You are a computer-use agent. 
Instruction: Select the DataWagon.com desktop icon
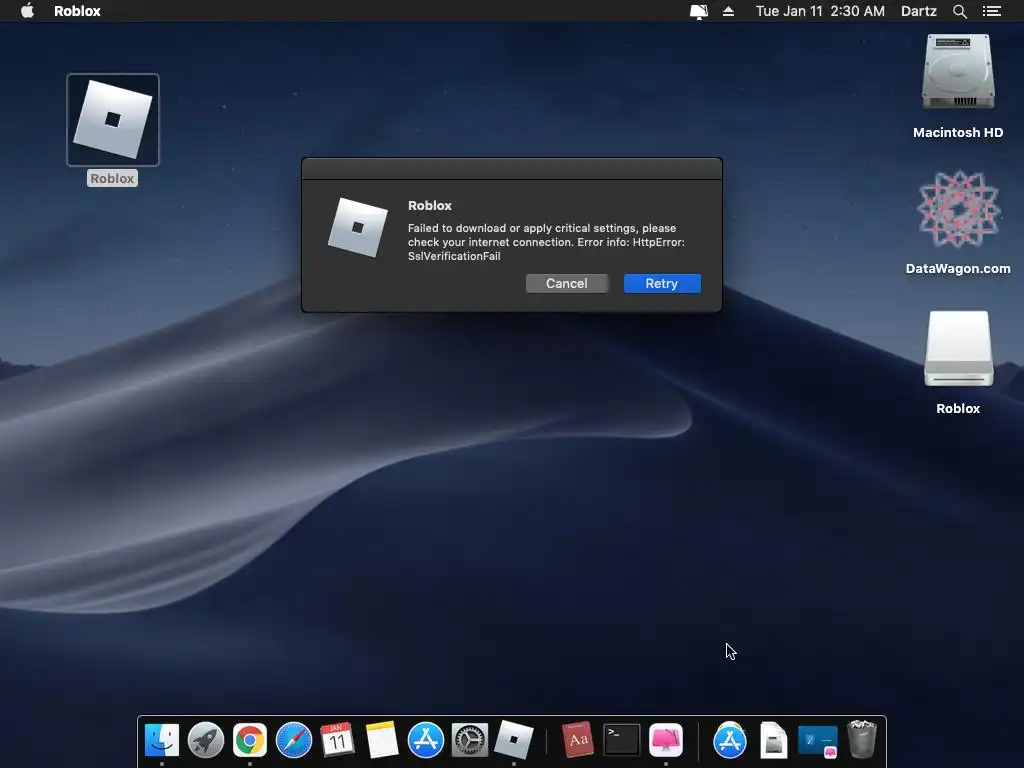pos(958,210)
